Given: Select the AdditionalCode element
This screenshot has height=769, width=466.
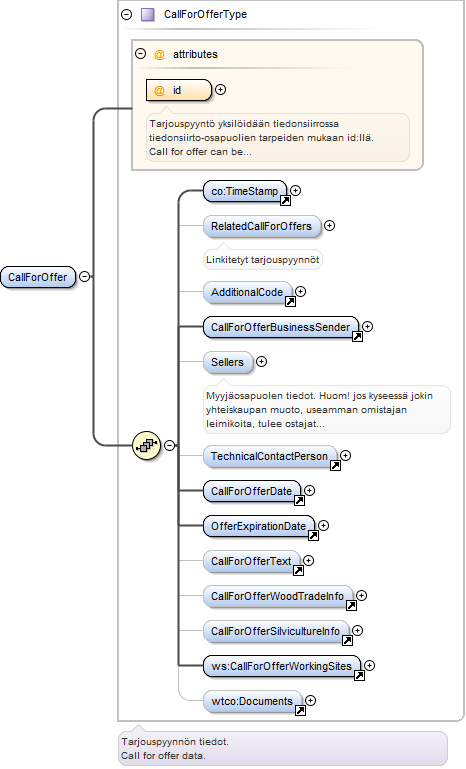Looking at the screenshot, I should point(247,292).
